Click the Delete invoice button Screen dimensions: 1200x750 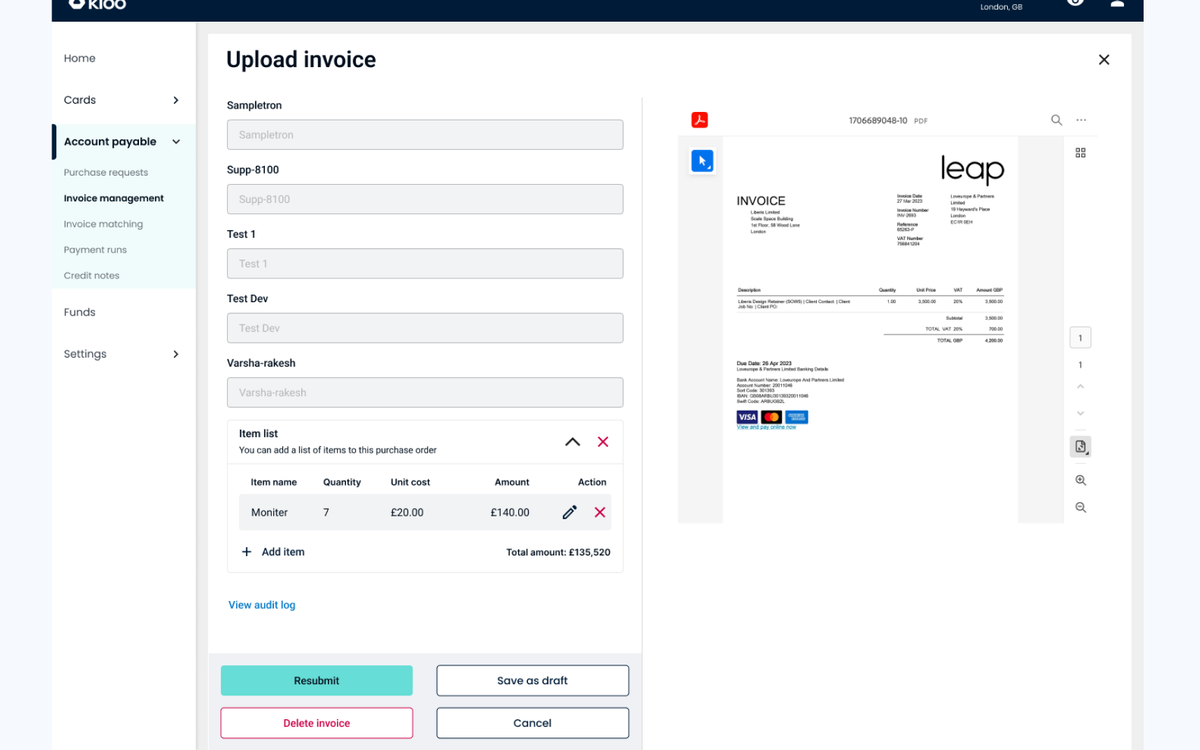point(317,723)
